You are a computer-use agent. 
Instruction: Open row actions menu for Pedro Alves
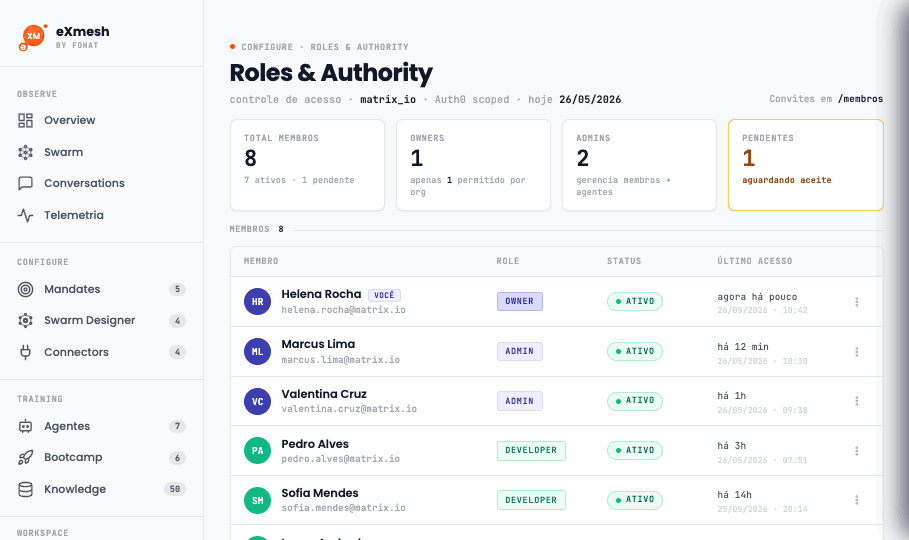pos(856,451)
